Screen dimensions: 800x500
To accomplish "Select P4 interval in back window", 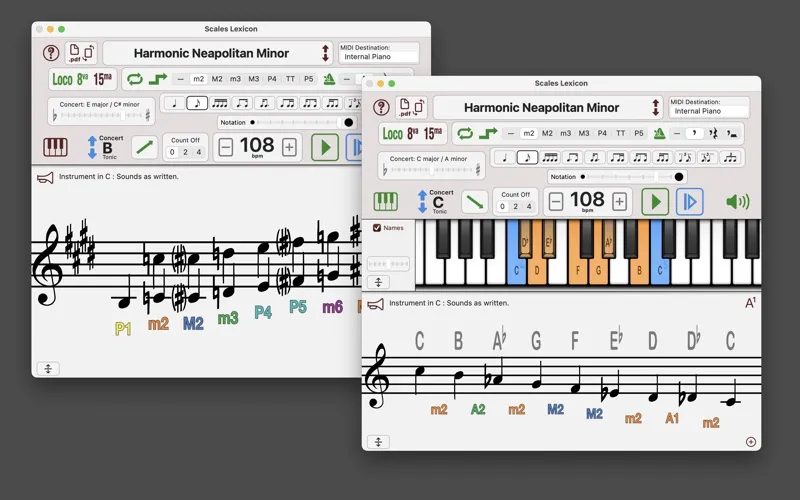I will click(272, 79).
